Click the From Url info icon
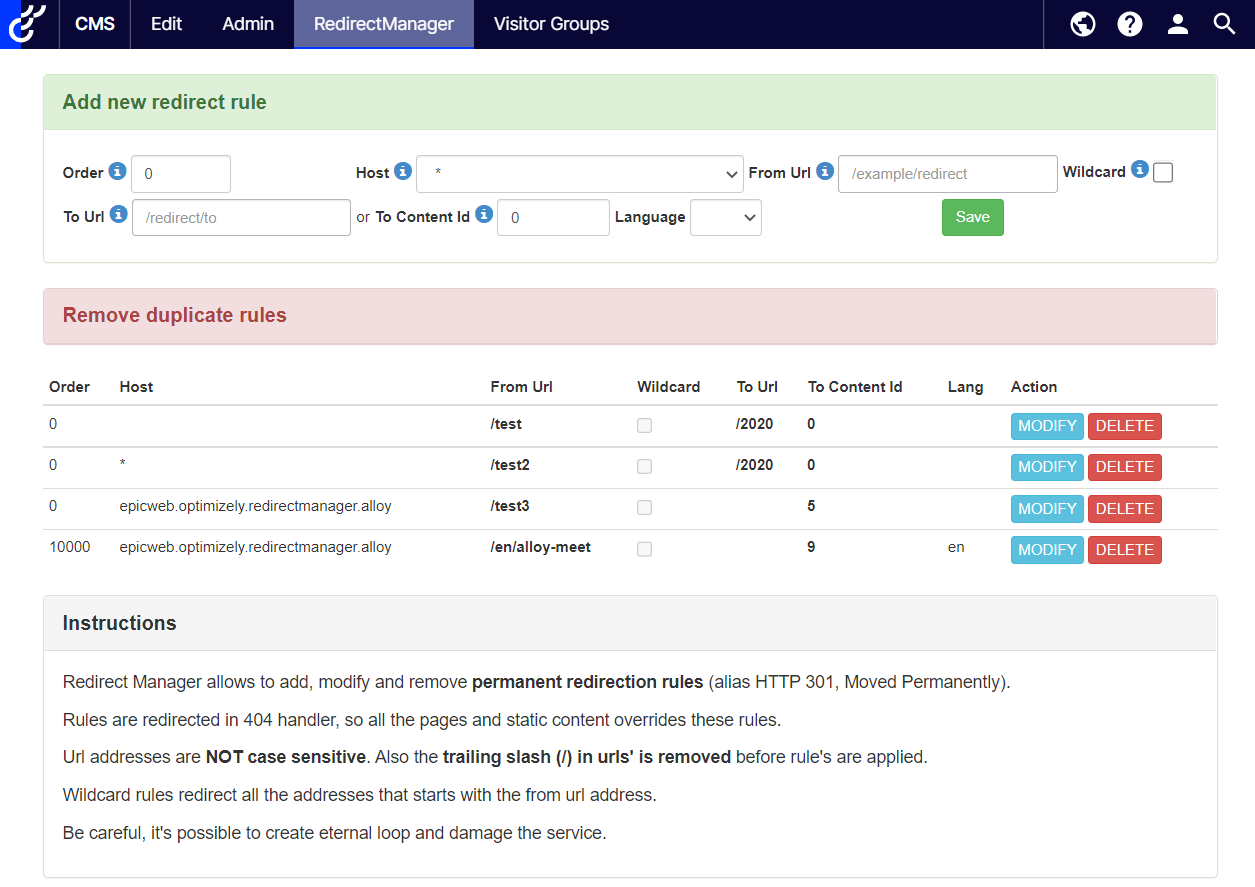 (x=825, y=171)
